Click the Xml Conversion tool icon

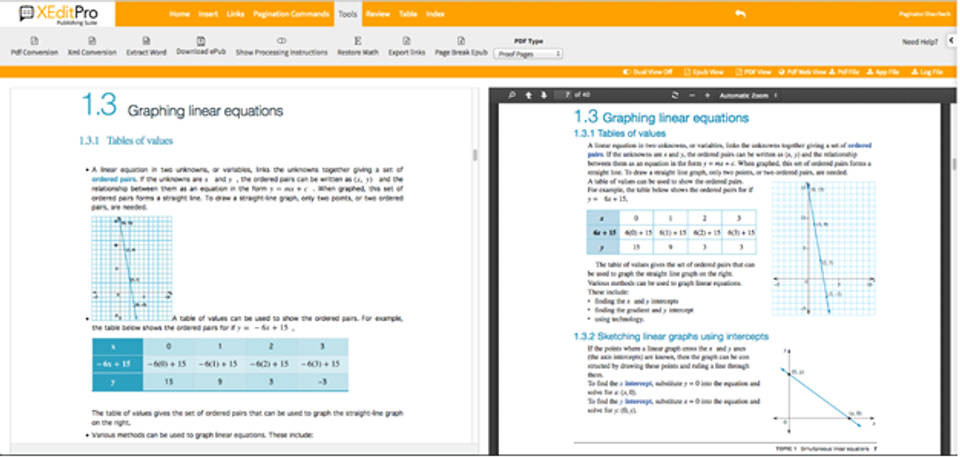91,41
